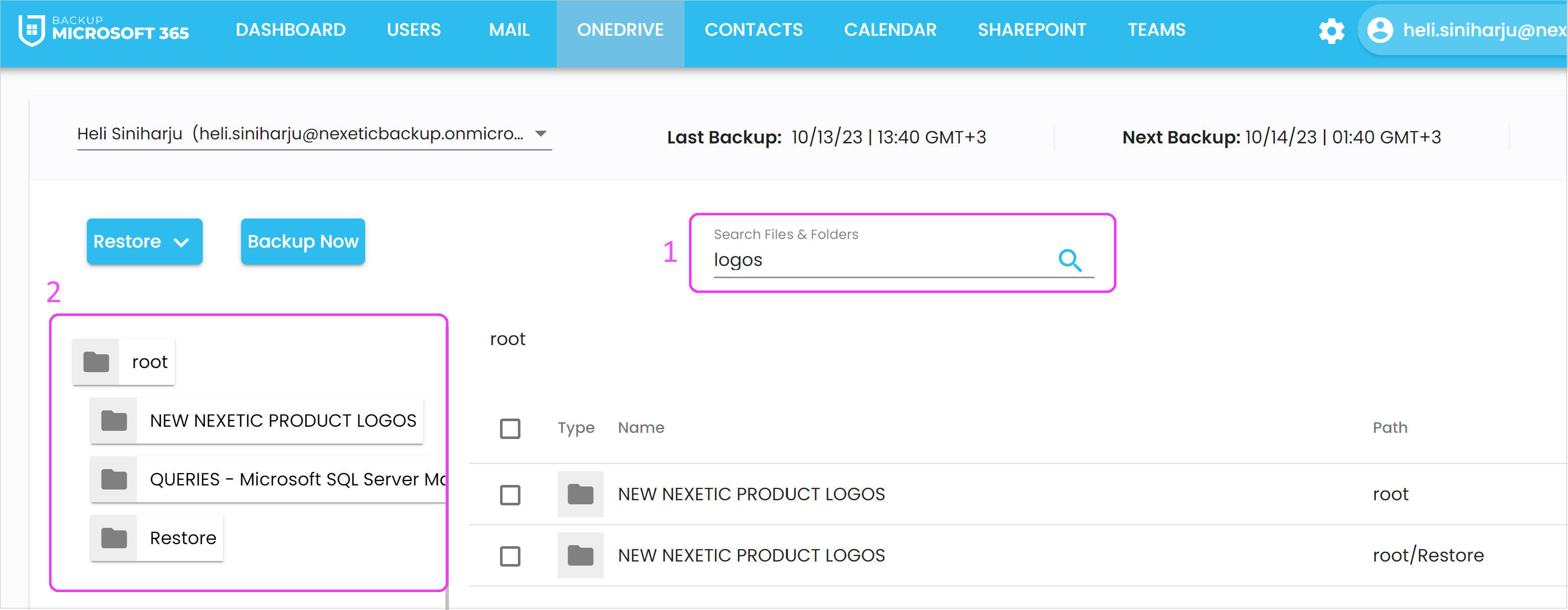Go to the Dashboard tab
Viewport: 1568px width, 610px height.
click(290, 30)
